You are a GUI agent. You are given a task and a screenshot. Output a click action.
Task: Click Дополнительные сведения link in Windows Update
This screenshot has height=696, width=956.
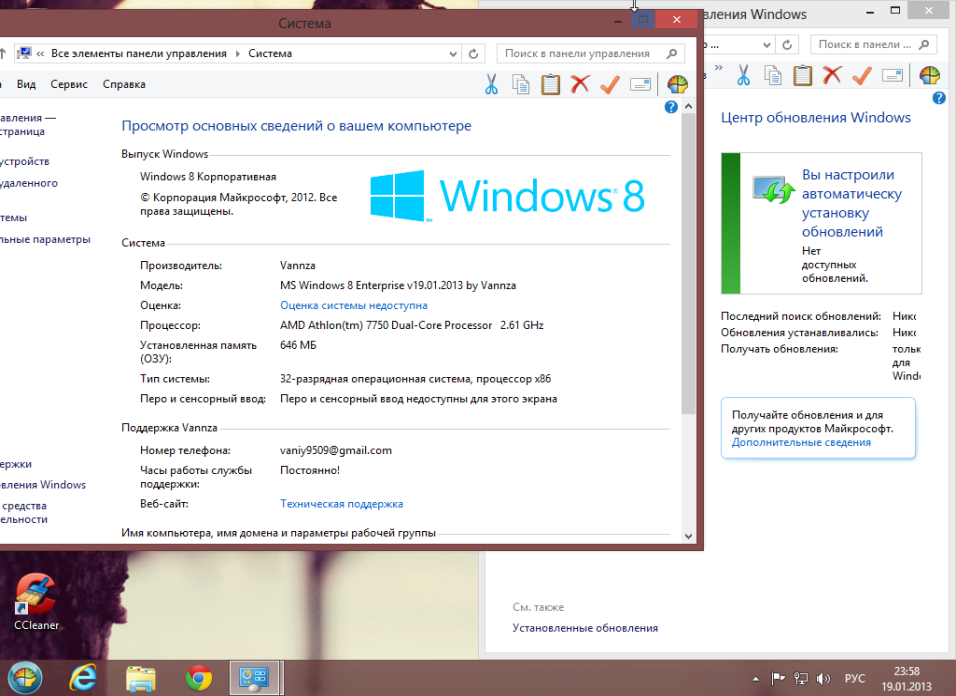(x=801, y=442)
